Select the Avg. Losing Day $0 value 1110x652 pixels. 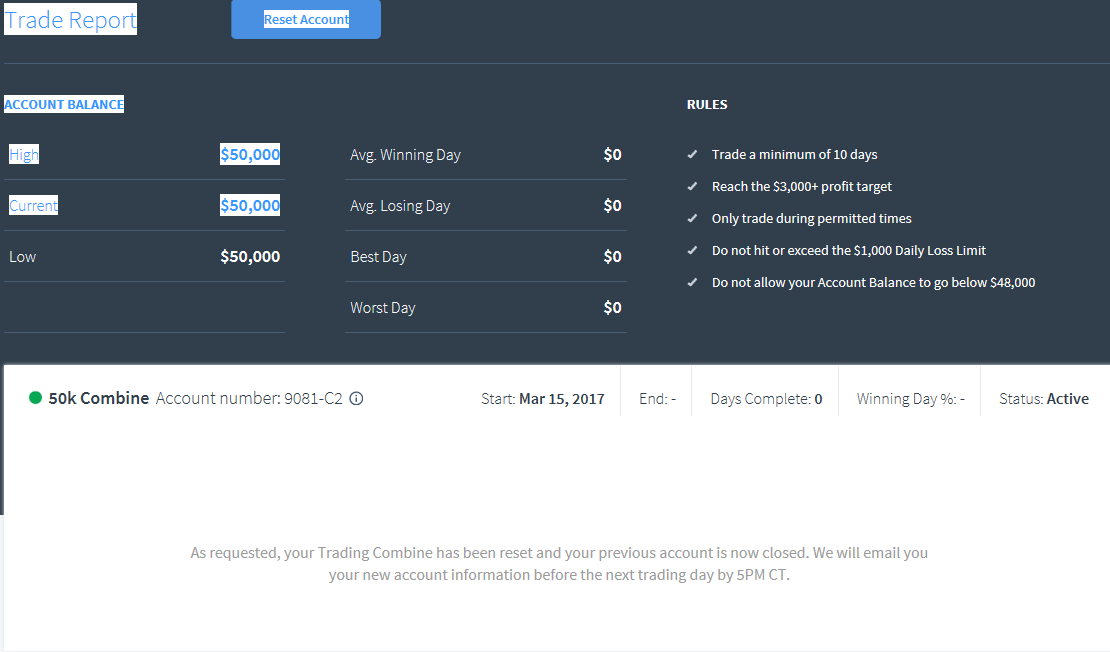coord(612,205)
